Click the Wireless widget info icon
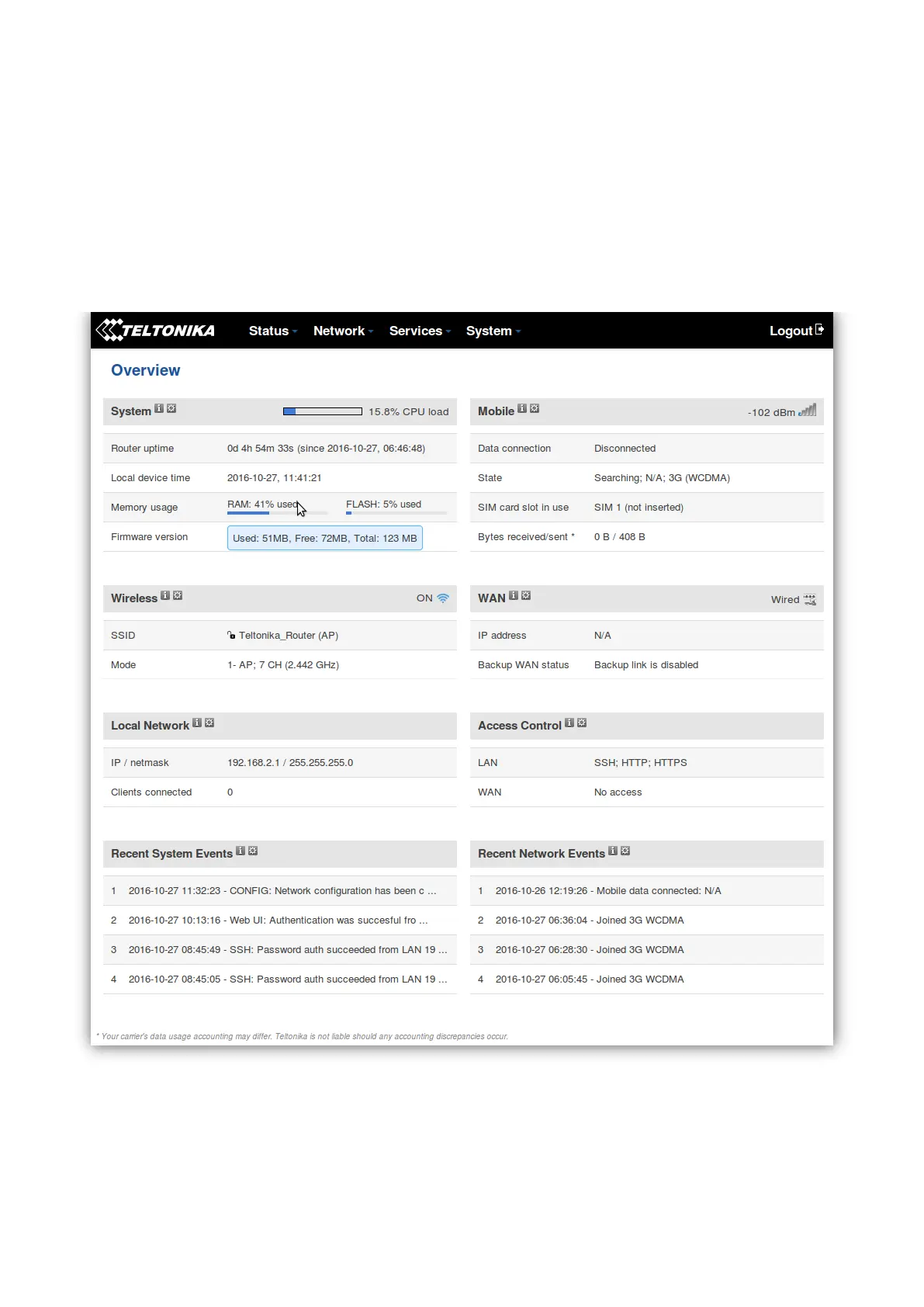The width and height of the screenshot is (924, 1307). click(x=165, y=595)
